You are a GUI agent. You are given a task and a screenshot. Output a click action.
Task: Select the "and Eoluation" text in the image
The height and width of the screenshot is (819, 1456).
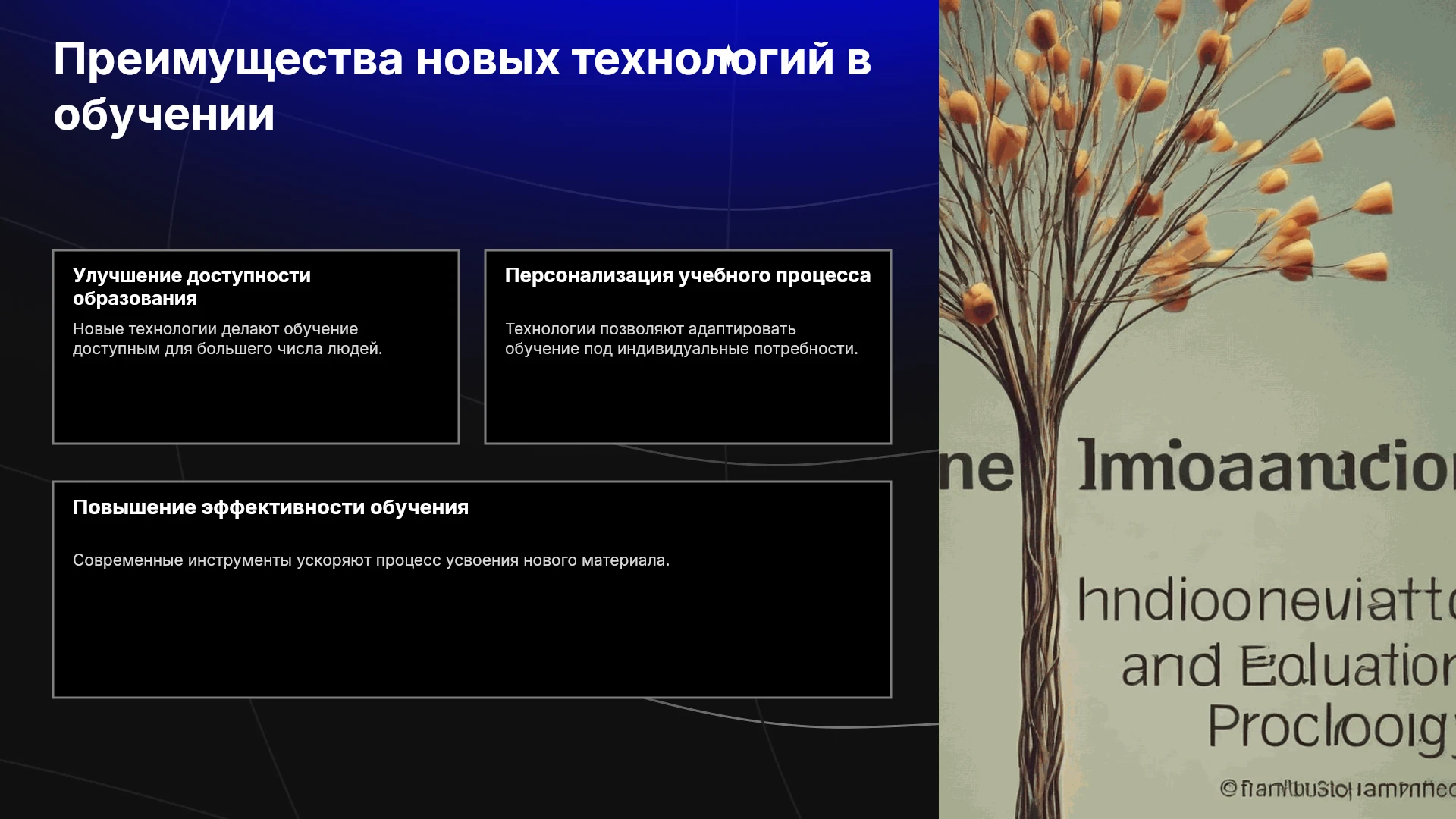(x=1288, y=666)
